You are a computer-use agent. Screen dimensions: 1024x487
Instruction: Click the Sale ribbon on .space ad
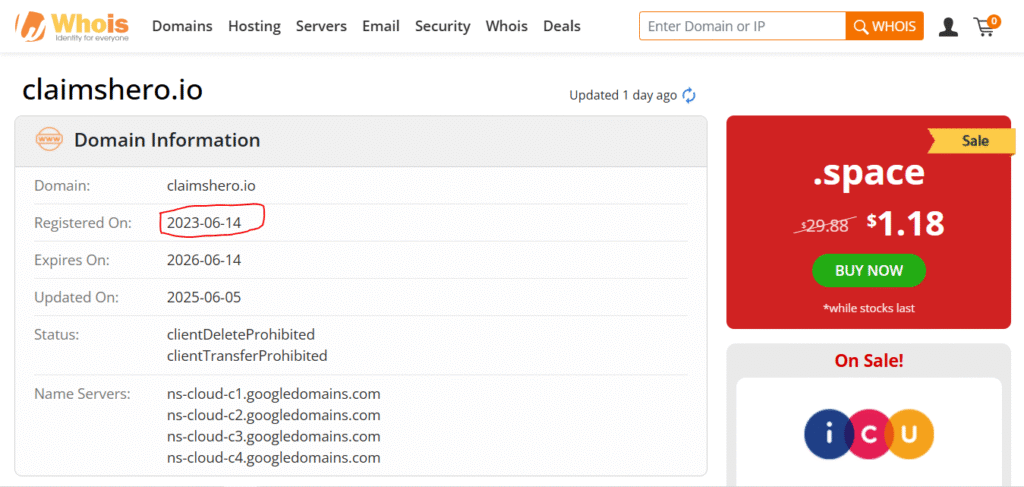(x=973, y=141)
